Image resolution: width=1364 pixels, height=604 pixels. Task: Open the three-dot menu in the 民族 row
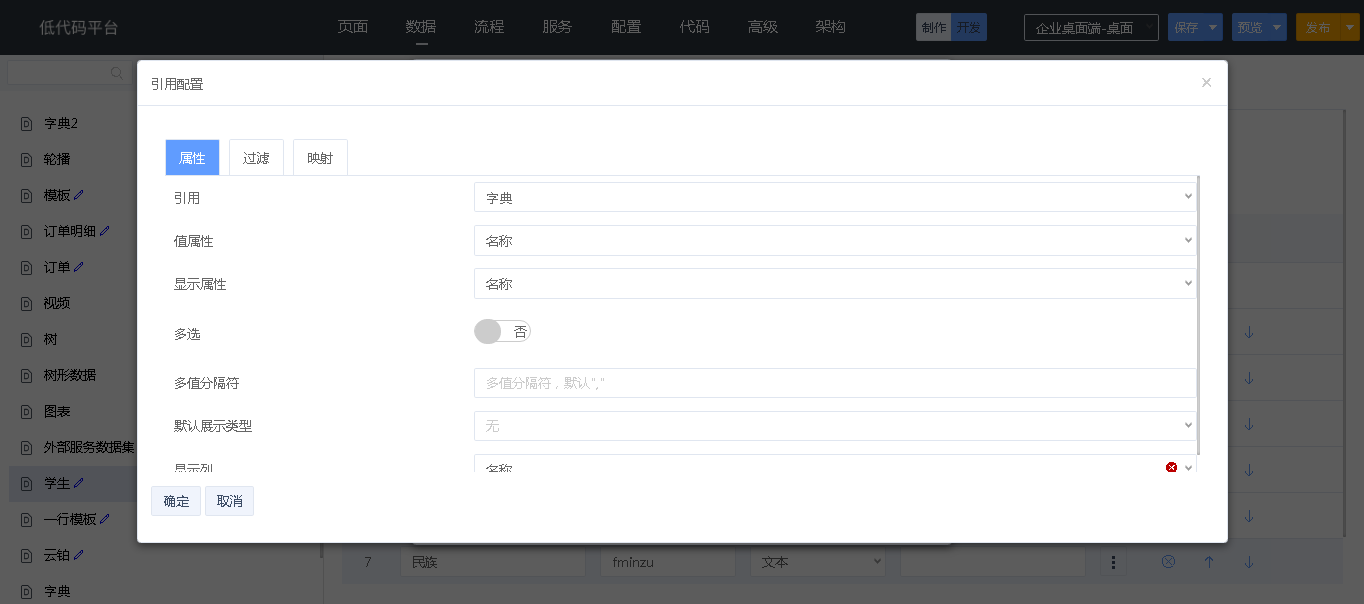[1113, 562]
